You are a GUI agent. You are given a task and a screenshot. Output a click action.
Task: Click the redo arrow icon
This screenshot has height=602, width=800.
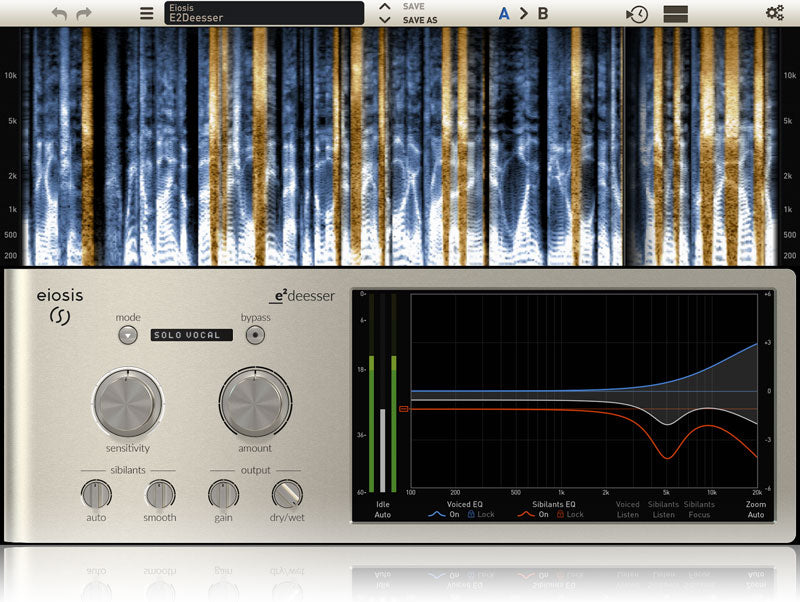click(x=84, y=14)
